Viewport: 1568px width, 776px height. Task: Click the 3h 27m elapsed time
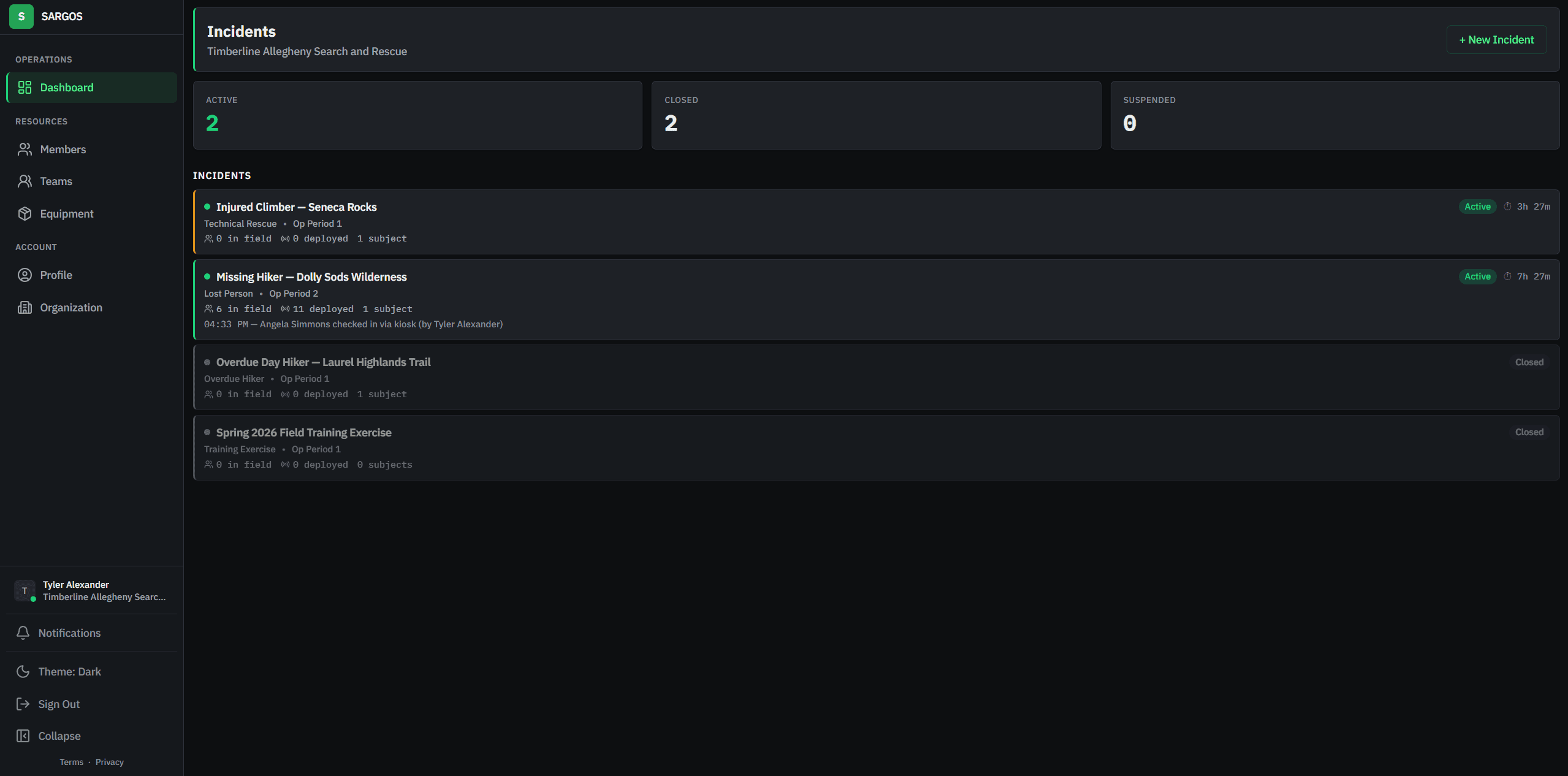(x=1533, y=207)
